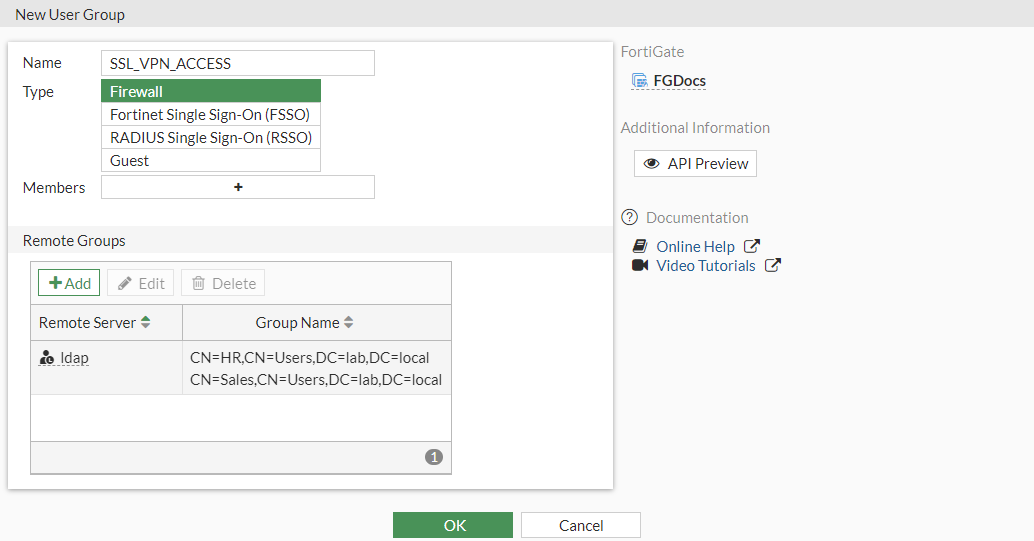Viewport: 1034px width, 541px height.
Task: Select the ldap remote group row
Action: pos(240,367)
